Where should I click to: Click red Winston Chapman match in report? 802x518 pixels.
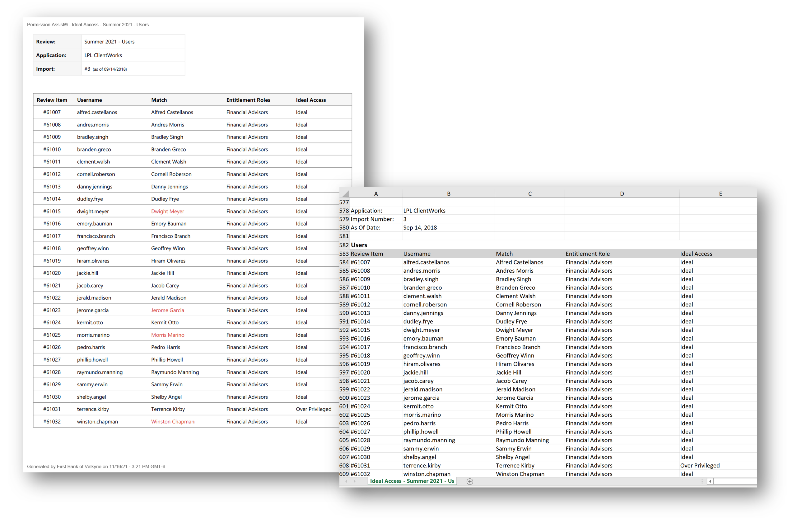pyautogui.click(x=172, y=421)
